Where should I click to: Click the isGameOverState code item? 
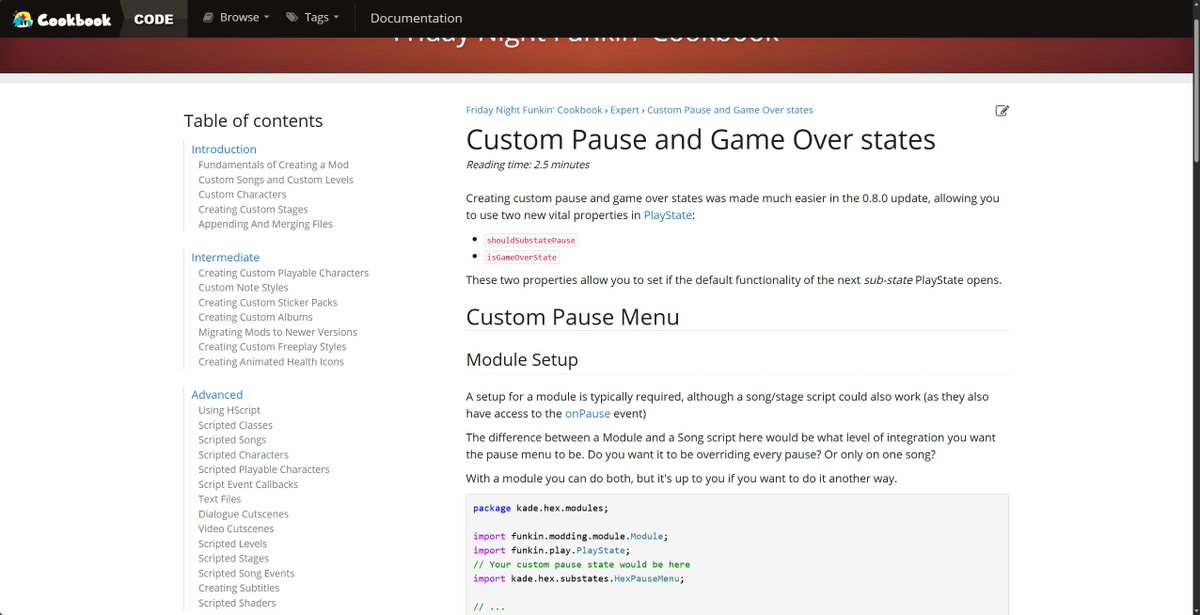521,258
